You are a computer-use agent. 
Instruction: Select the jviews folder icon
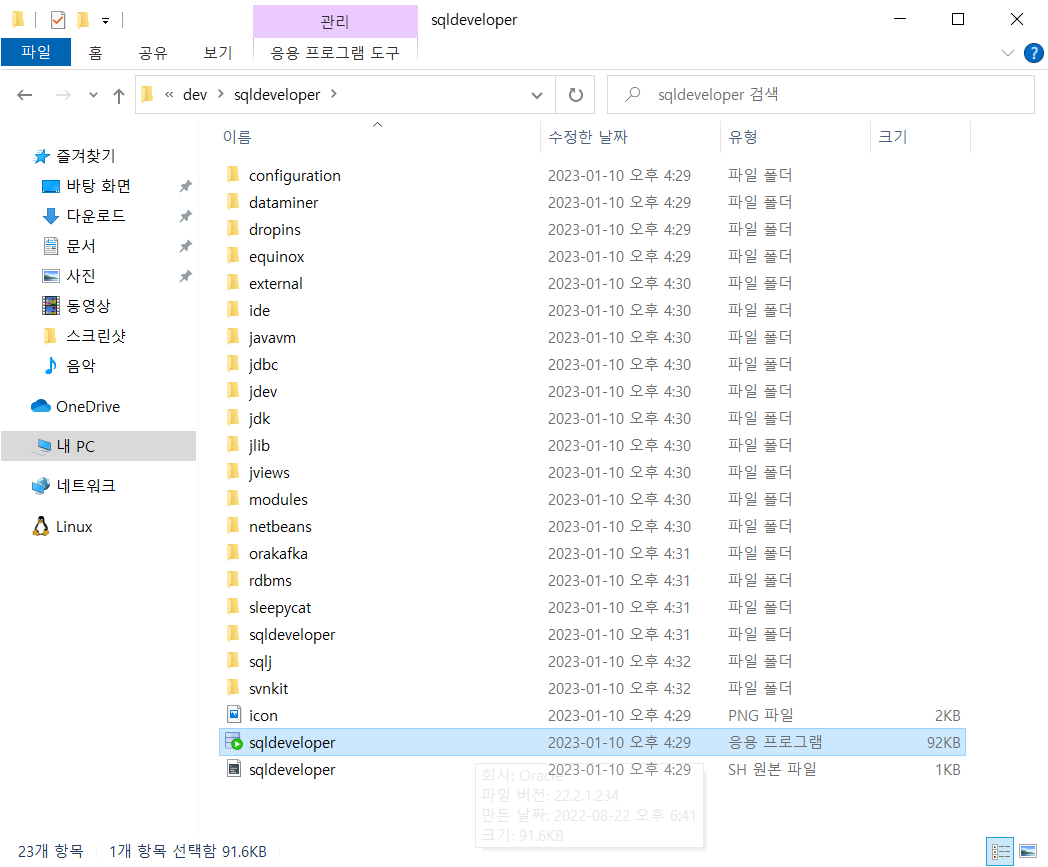(233, 471)
